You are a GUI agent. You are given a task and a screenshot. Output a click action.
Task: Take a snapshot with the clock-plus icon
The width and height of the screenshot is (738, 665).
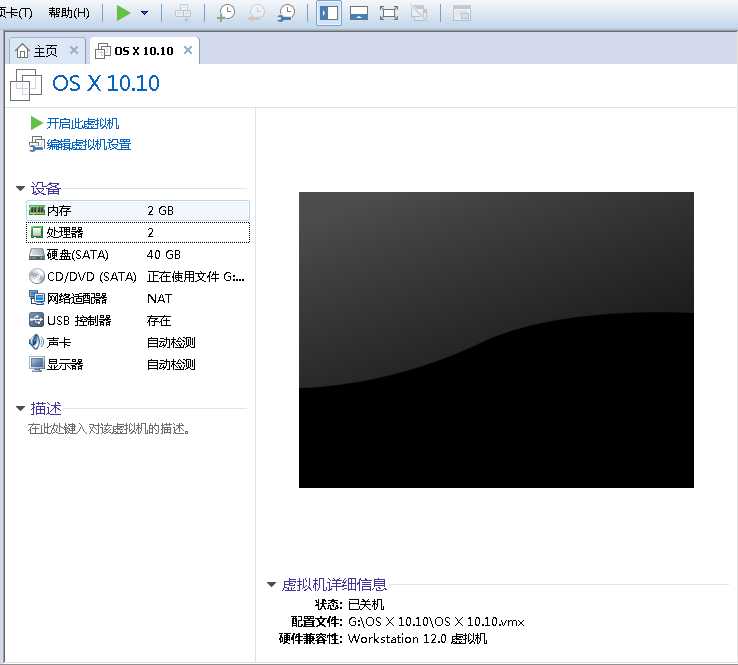coord(226,13)
